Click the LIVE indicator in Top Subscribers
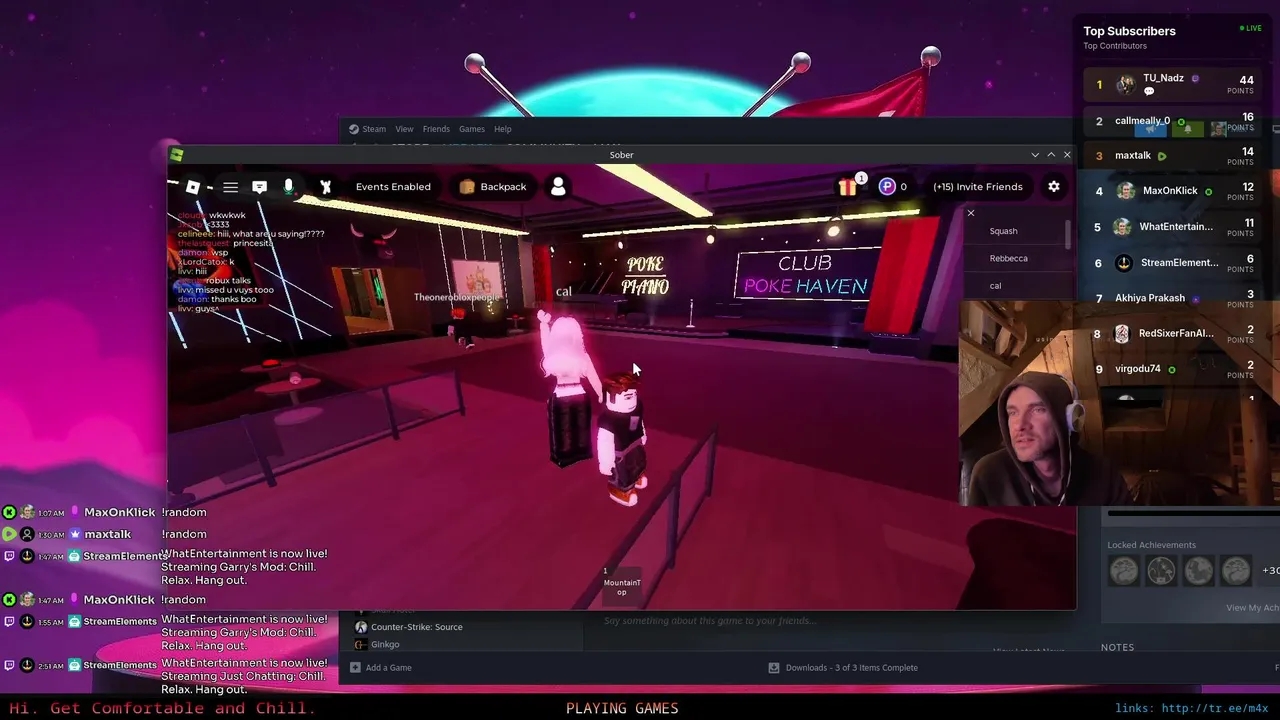1280x720 pixels. point(1250,28)
